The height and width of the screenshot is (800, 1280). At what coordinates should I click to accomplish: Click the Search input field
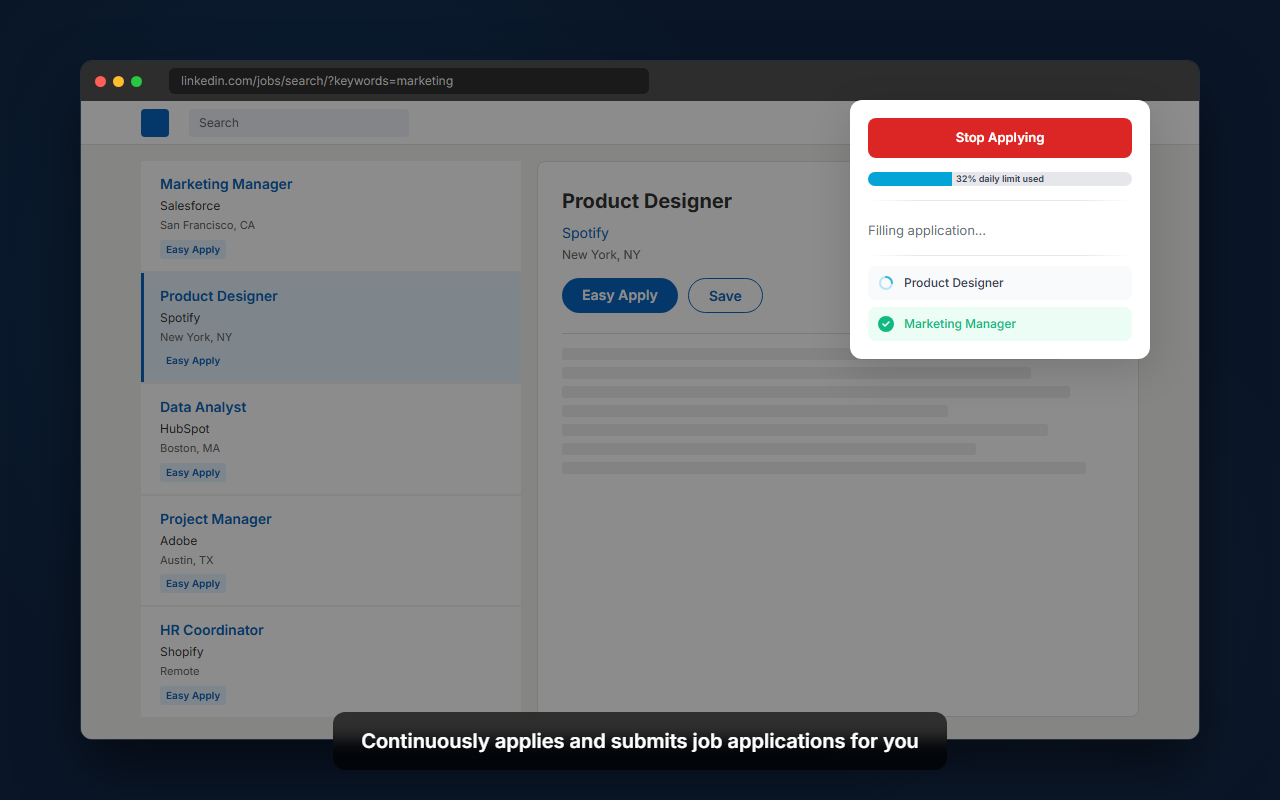[298, 122]
